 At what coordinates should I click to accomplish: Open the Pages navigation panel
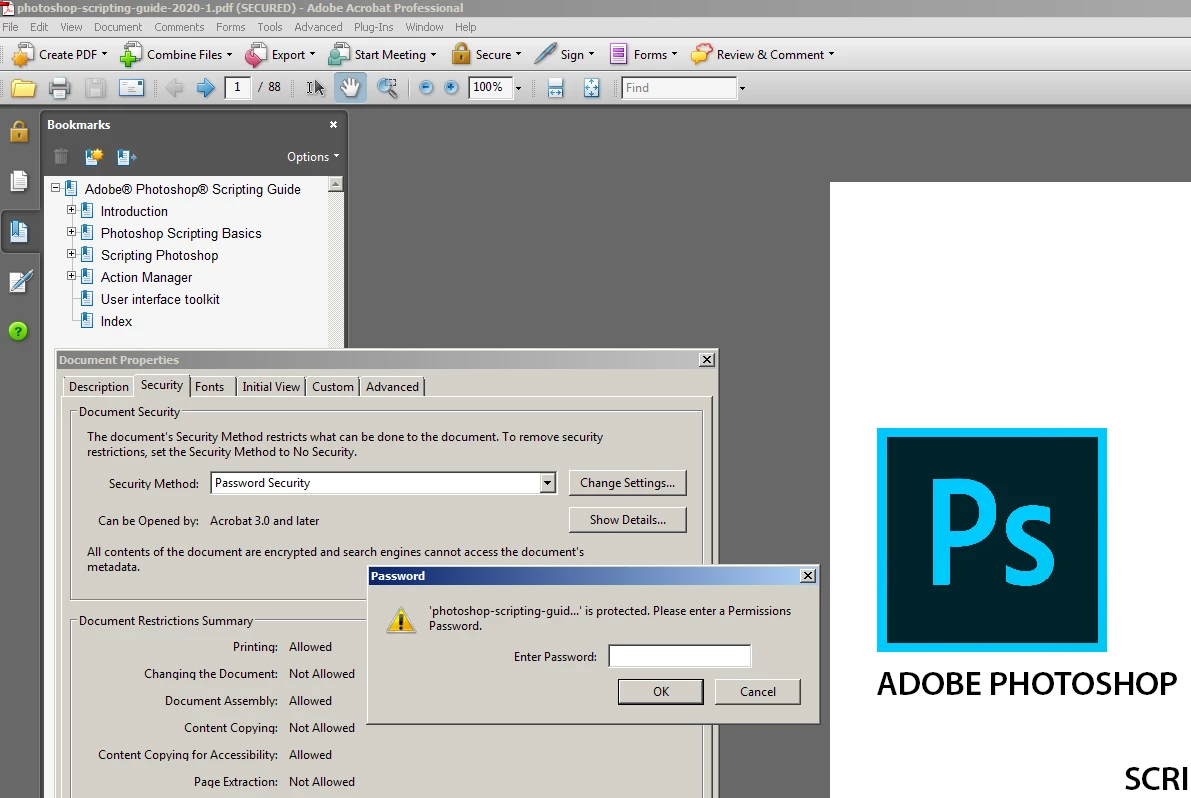point(19,181)
